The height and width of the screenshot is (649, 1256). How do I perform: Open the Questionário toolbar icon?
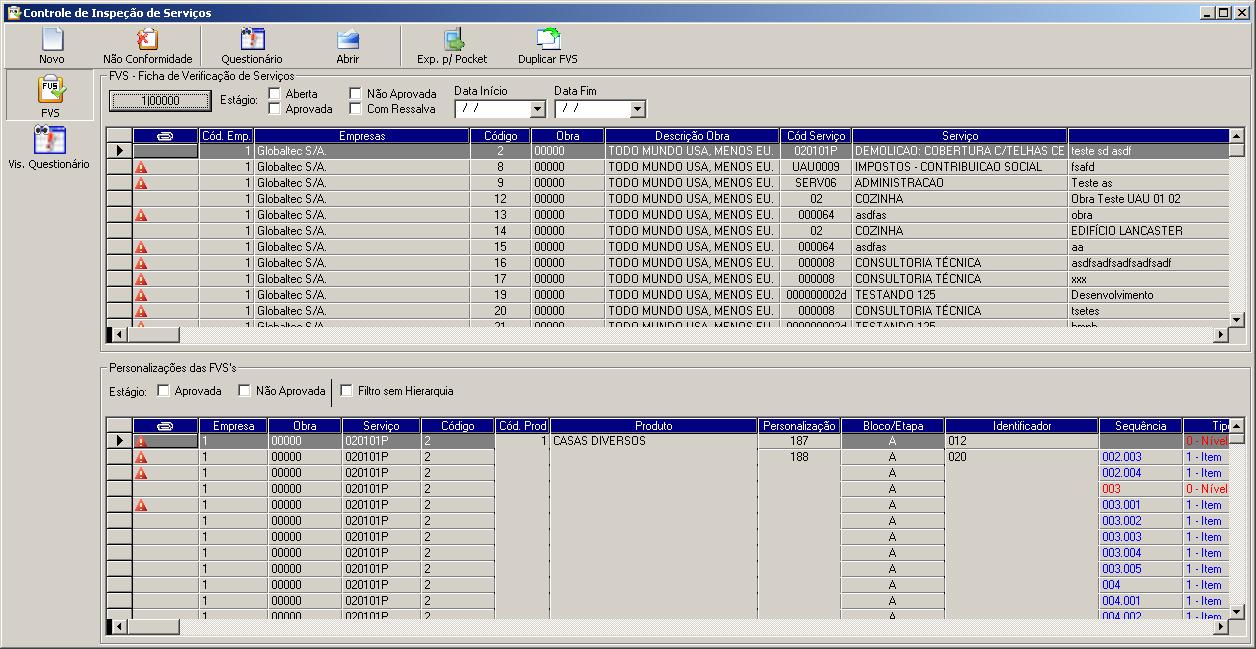click(252, 40)
